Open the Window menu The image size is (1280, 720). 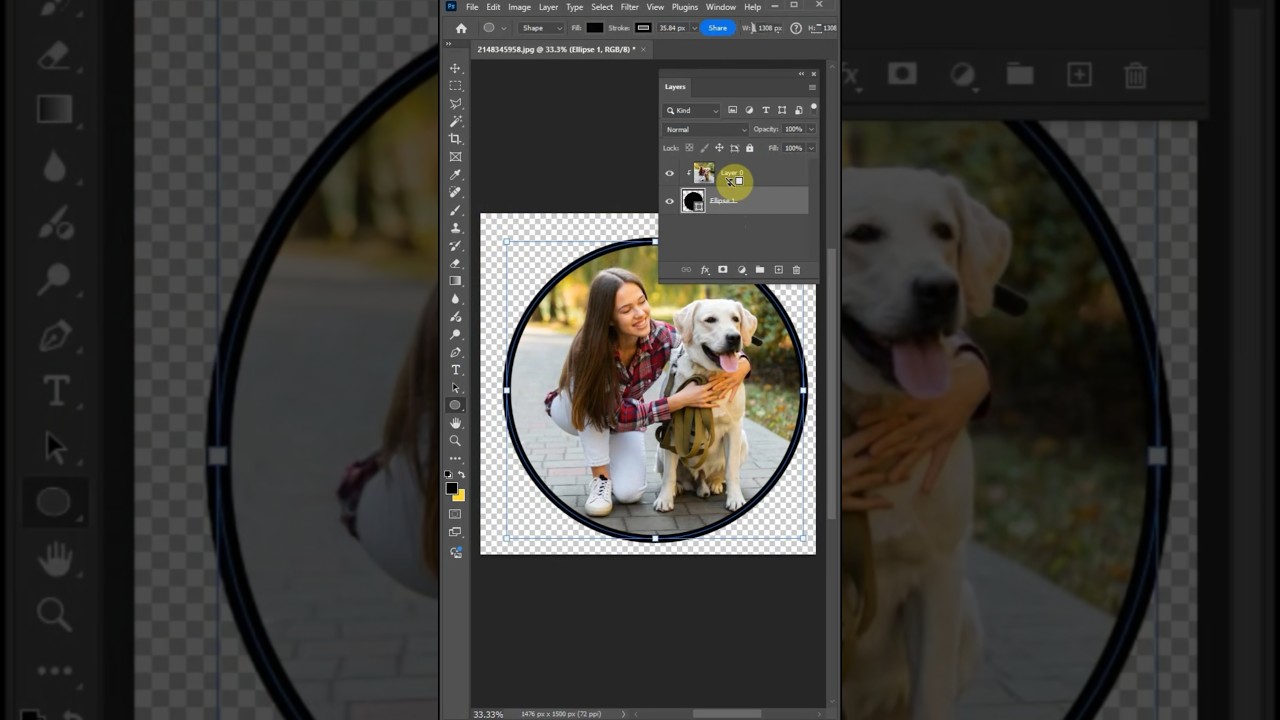720,7
